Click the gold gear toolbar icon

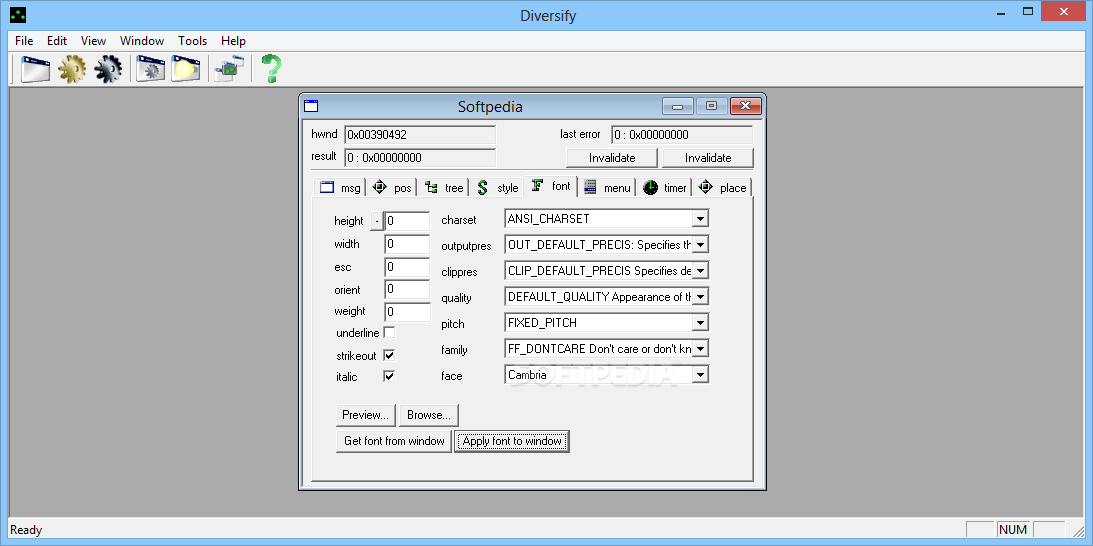pyautogui.click(x=72, y=69)
